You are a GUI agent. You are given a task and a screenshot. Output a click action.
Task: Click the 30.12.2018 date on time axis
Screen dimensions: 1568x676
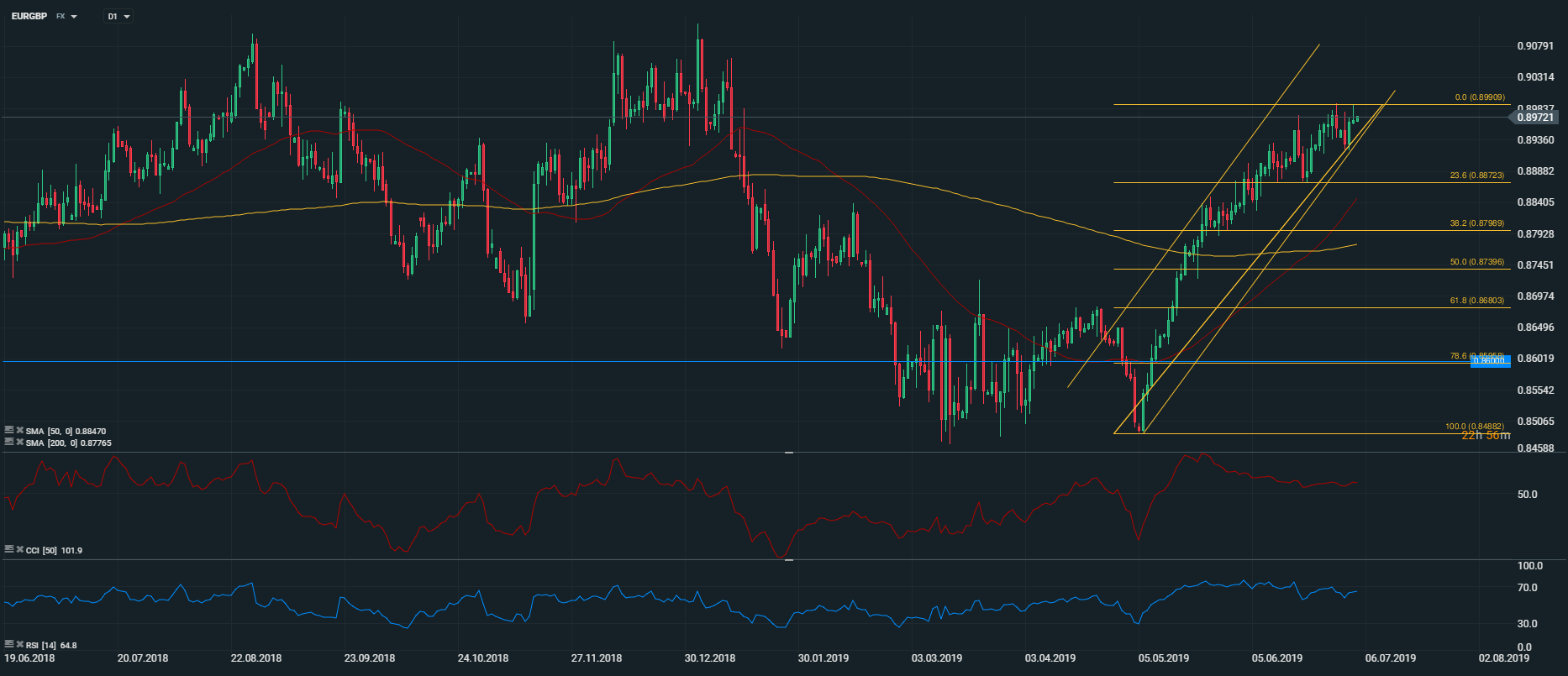(710, 658)
